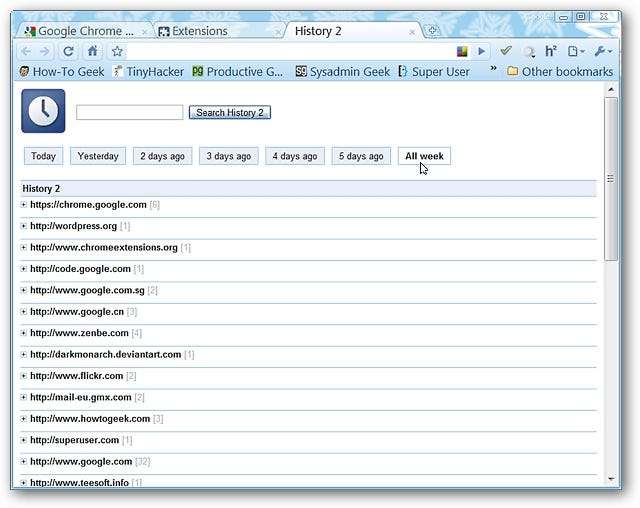This screenshot has width=640, height=508.
Task: Open the new tab button
Action: click(x=432, y=30)
